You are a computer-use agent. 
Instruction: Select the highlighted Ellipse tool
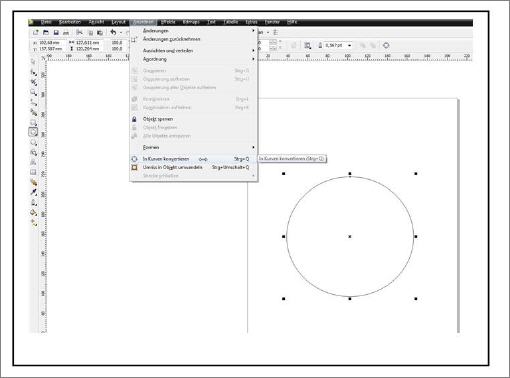click(33, 132)
